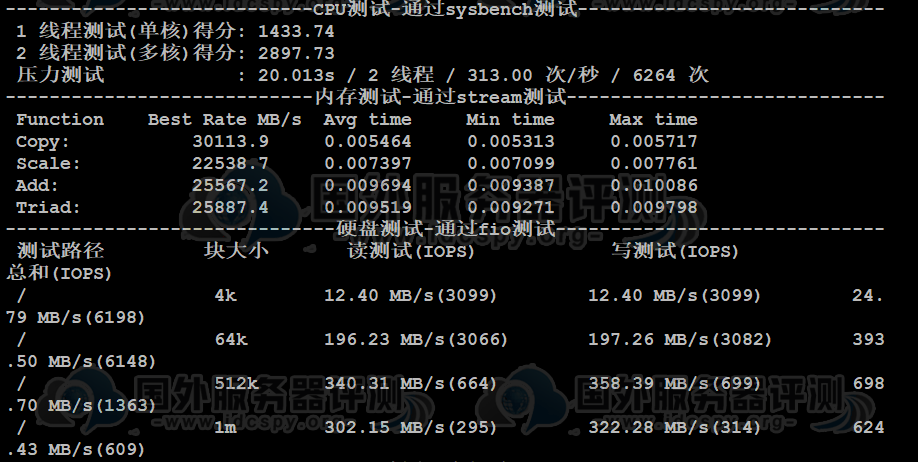Image resolution: width=918 pixels, height=462 pixels.
Task: Select 512k write result 358.39 MB/s(699)
Action: pyautogui.click(x=674, y=384)
